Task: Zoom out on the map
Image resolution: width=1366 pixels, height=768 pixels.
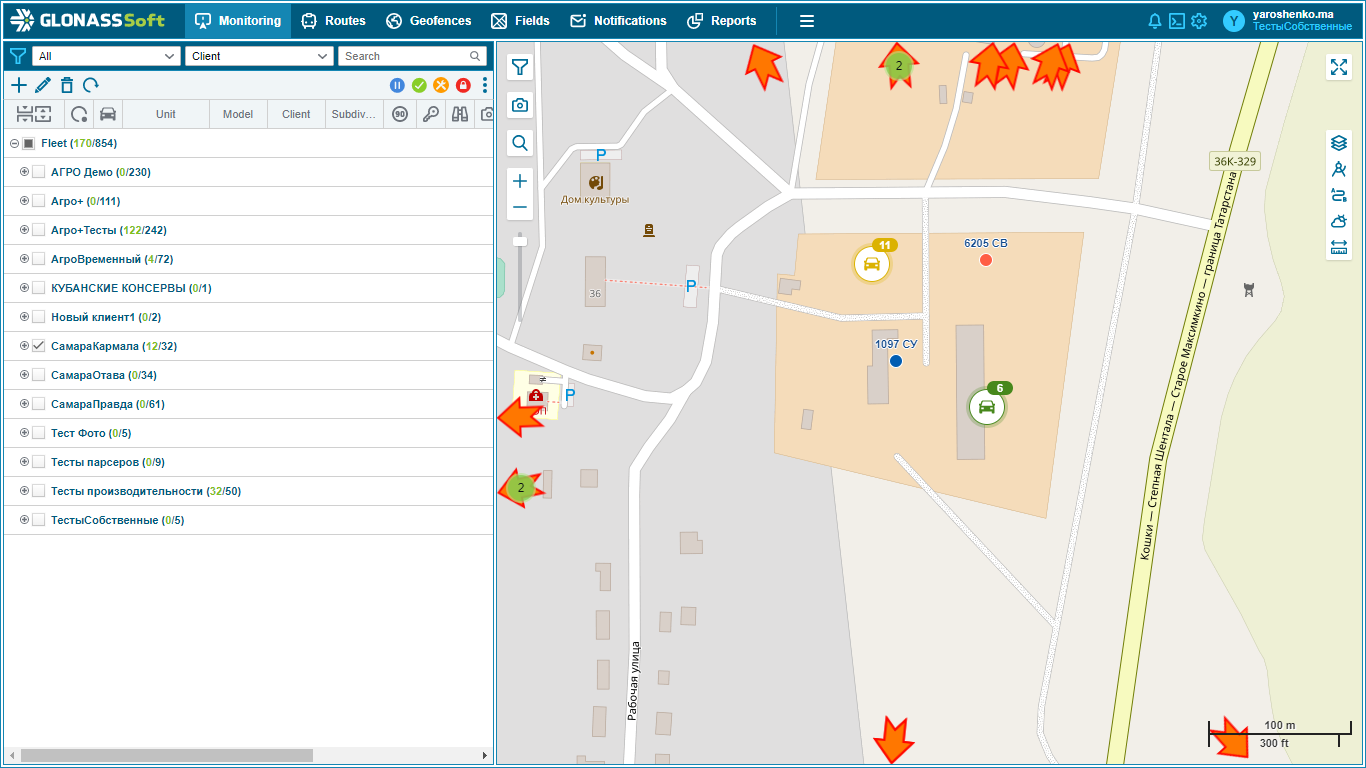Action: (x=520, y=208)
